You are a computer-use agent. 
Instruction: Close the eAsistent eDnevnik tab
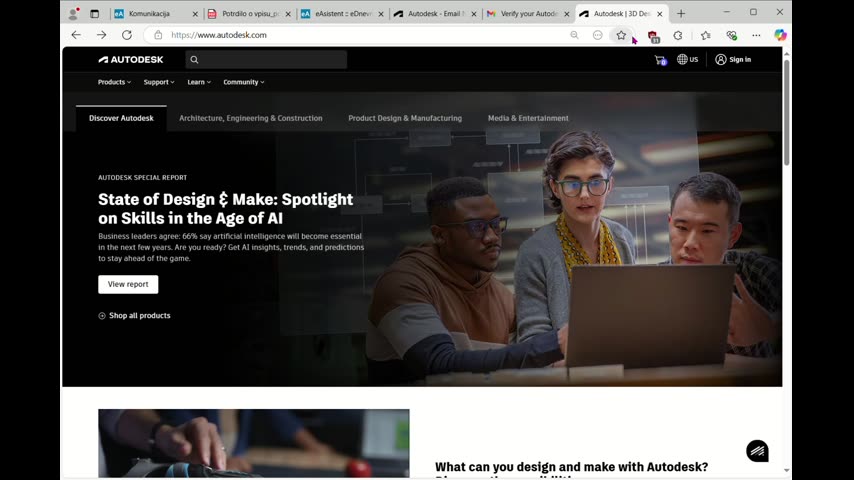(381, 14)
